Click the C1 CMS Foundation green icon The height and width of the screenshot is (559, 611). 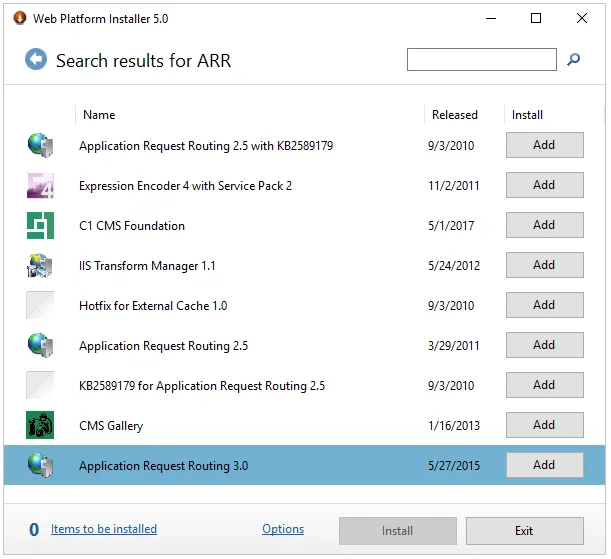tap(40, 226)
